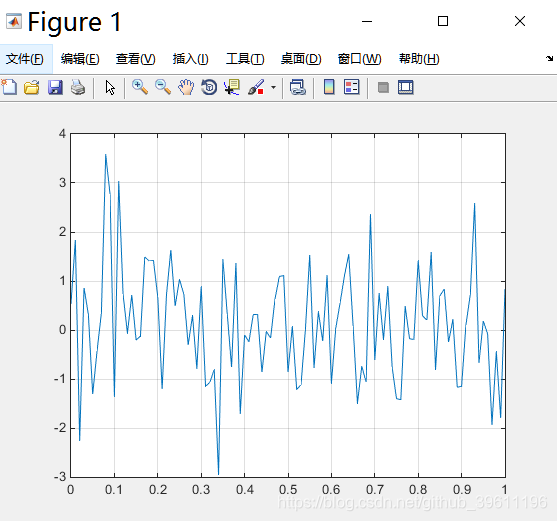Image resolution: width=557 pixels, height=521 pixels.
Task: Click the New Figure toolbar icon
Action: 9,87
